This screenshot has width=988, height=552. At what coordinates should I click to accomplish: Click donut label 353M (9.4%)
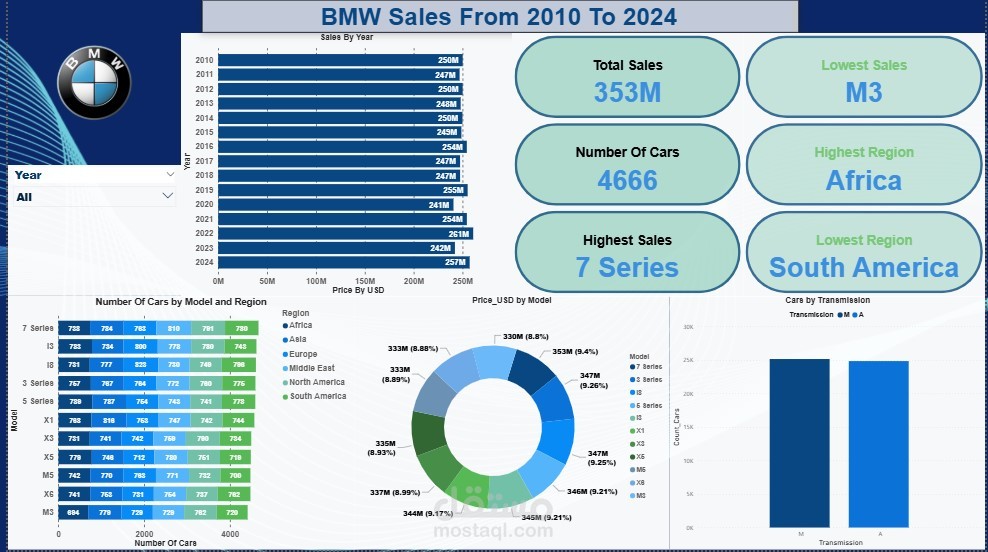pos(575,351)
